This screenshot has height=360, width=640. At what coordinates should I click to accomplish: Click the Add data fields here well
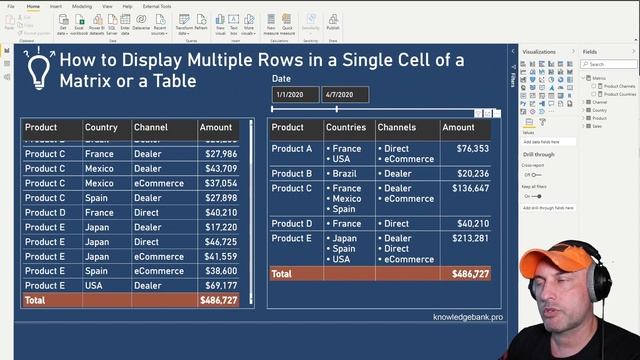point(549,142)
